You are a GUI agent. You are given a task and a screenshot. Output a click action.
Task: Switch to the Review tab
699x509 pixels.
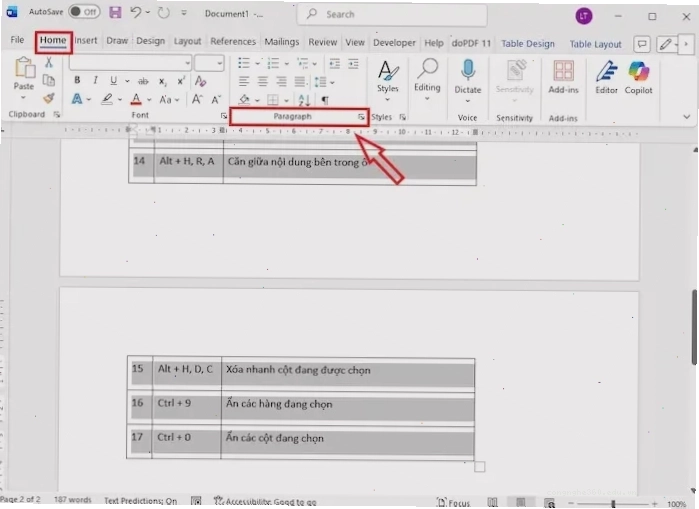pyautogui.click(x=322, y=42)
